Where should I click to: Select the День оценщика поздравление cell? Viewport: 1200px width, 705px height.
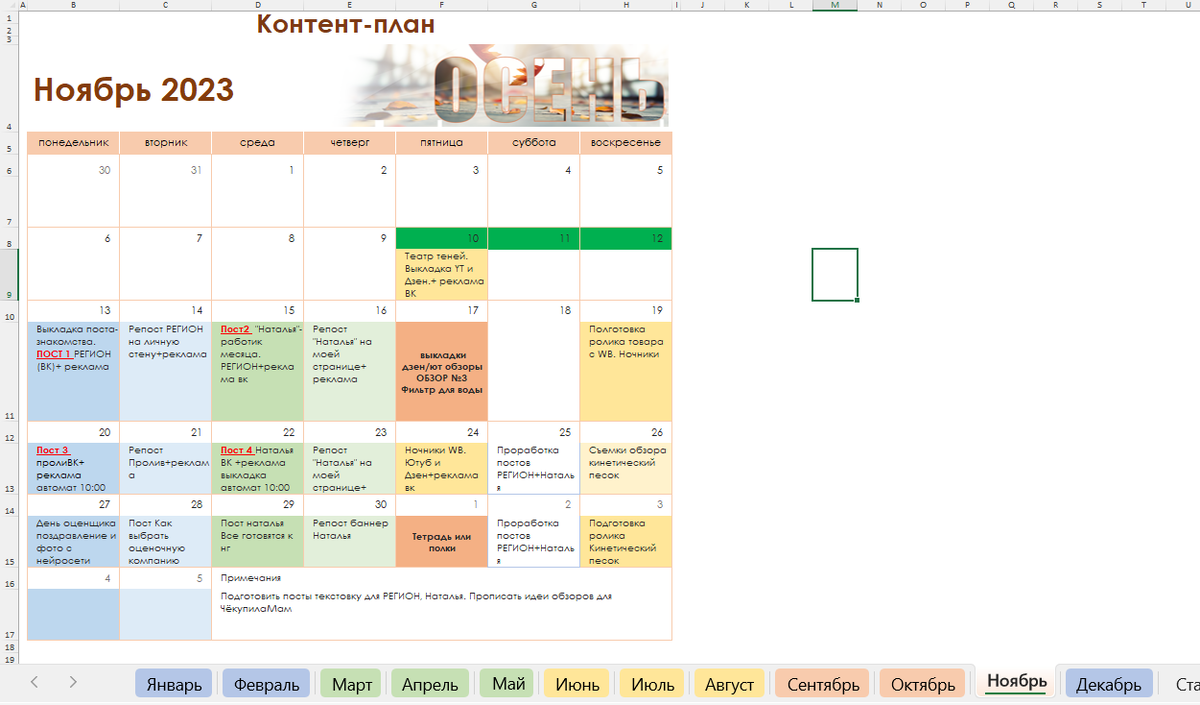[73, 541]
